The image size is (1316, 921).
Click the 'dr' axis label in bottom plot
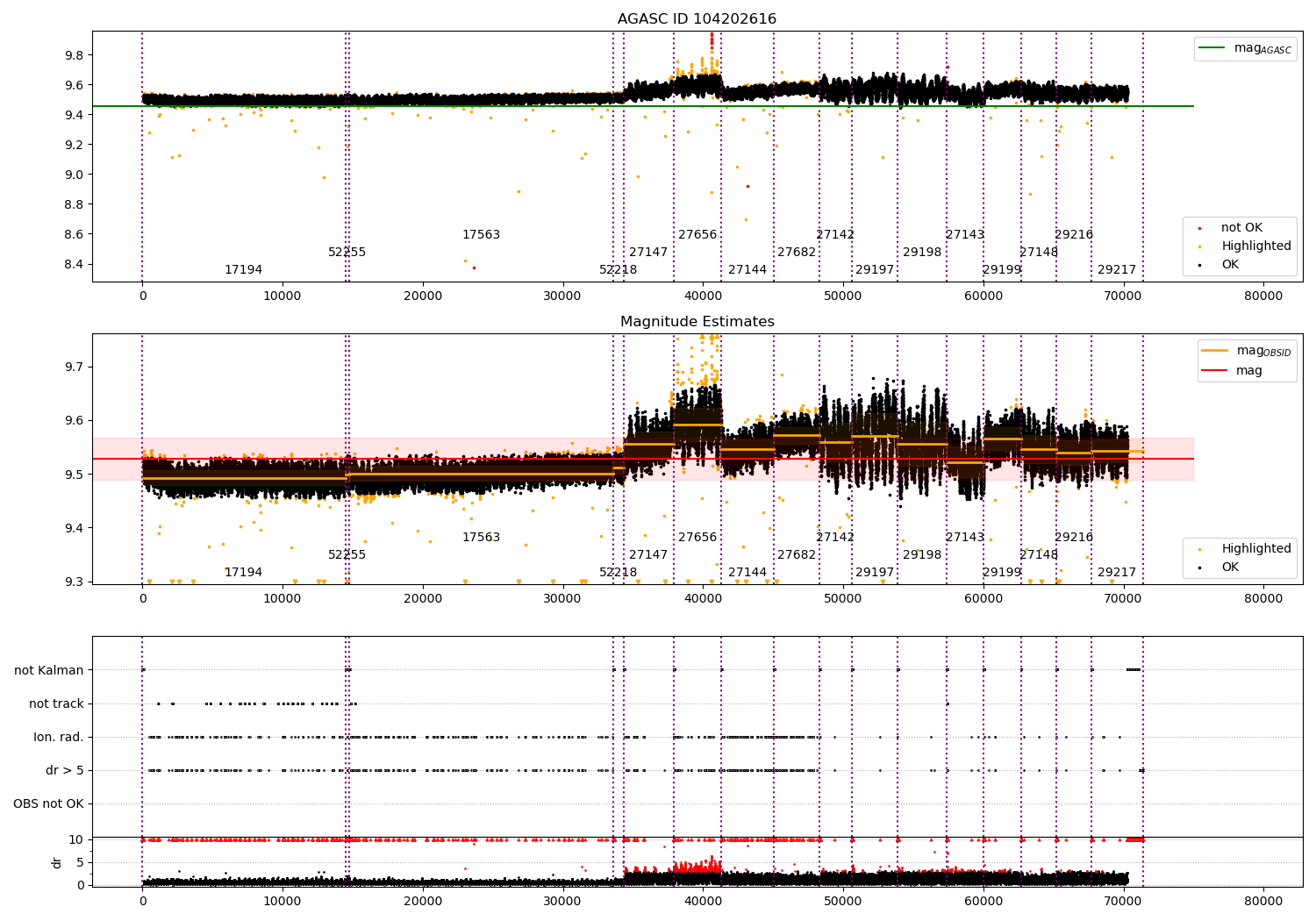(57, 863)
